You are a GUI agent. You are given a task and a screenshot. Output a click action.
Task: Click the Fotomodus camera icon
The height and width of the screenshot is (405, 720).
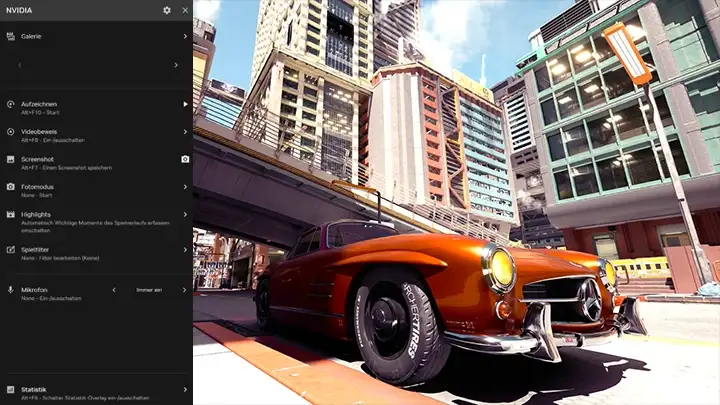[x=10, y=187]
